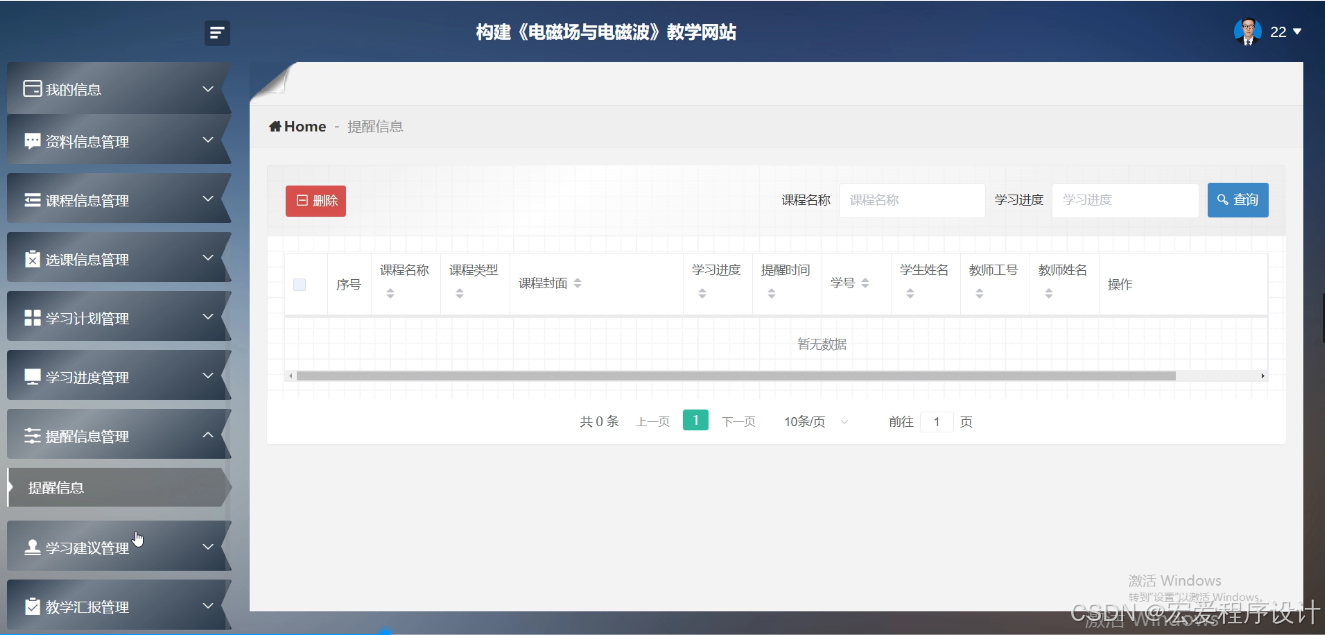Click the 选课信息管理 clipboard icon
This screenshot has width=1325, height=635.
pos(32,259)
